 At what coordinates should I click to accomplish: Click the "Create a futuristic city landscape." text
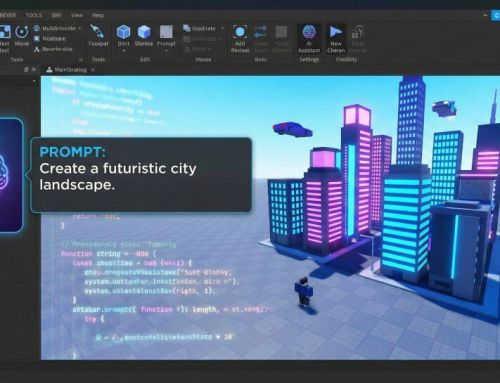tap(118, 177)
